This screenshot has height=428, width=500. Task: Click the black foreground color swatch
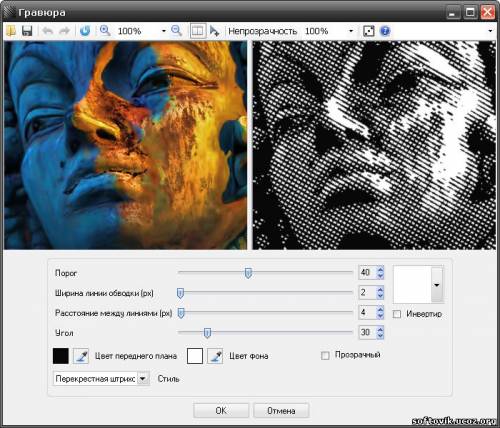tap(61, 356)
